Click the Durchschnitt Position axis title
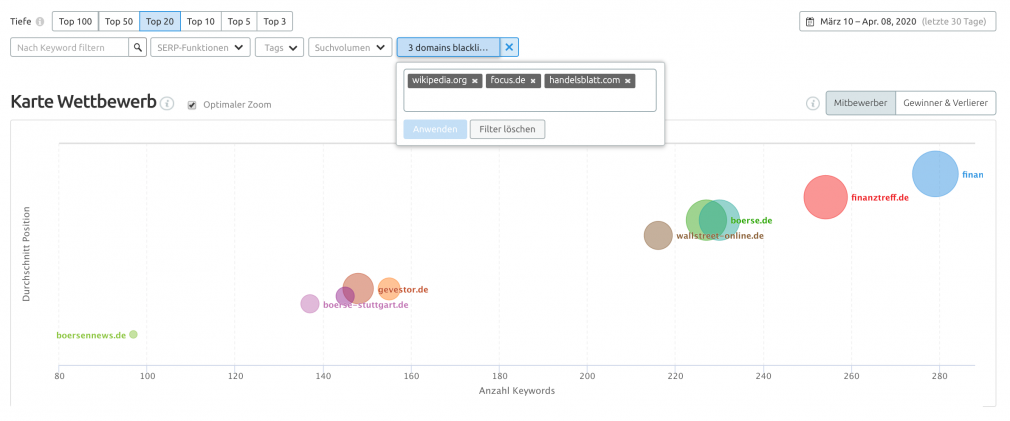 click(26, 254)
